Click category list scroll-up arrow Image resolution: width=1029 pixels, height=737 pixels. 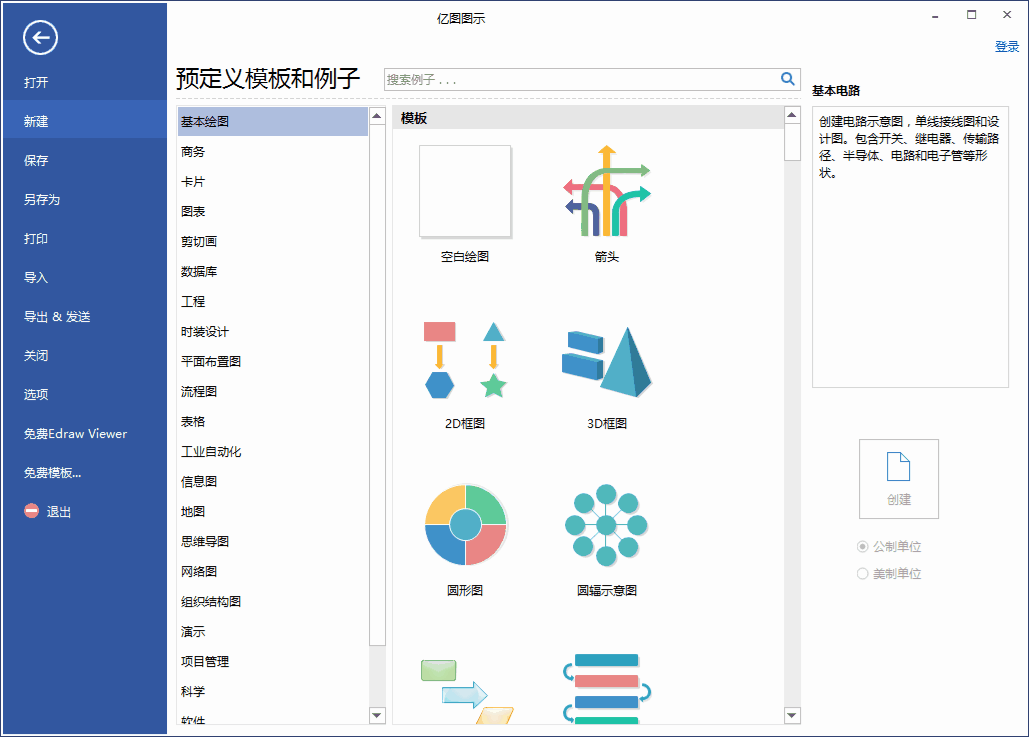click(377, 116)
